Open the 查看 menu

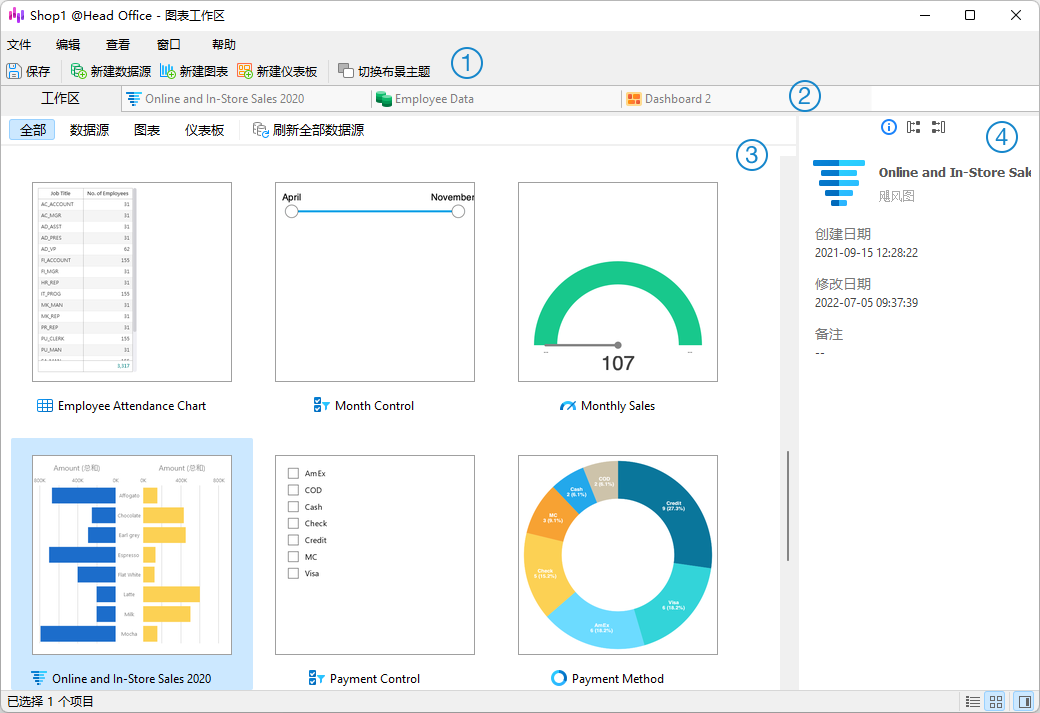pos(117,44)
